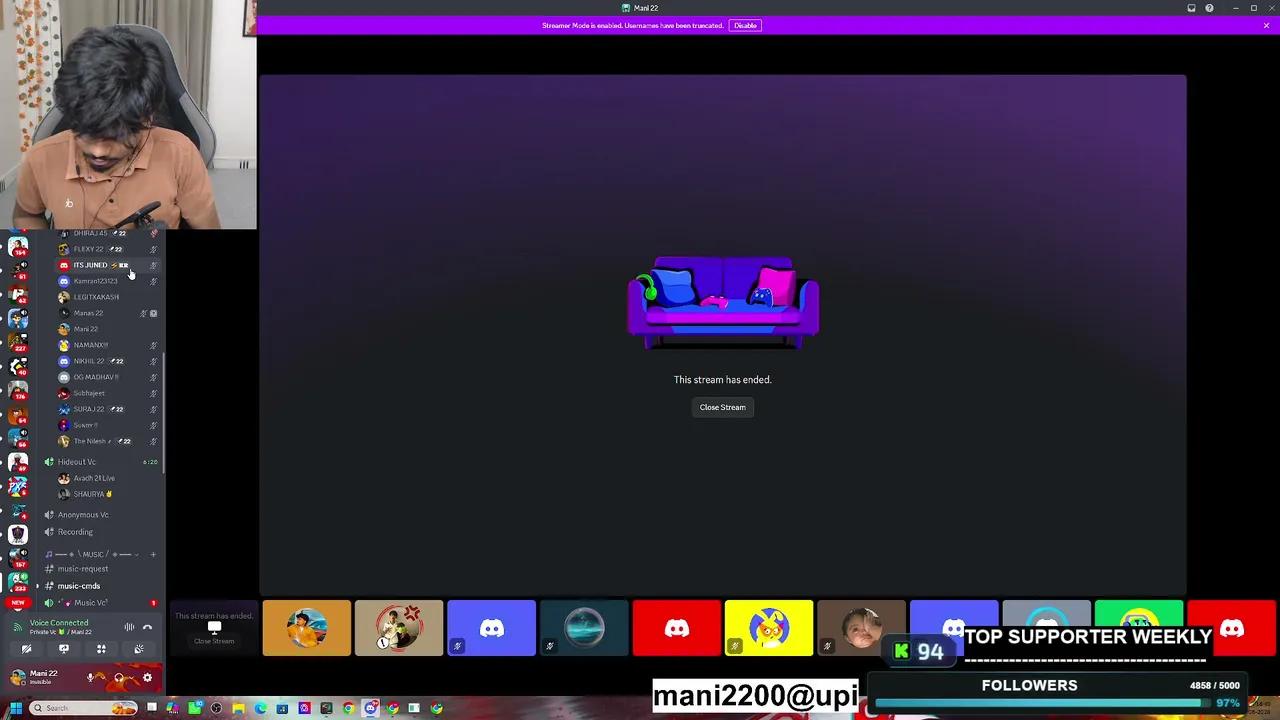Close the ended stream
The image size is (1280, 720).
(x=722, y=407)
